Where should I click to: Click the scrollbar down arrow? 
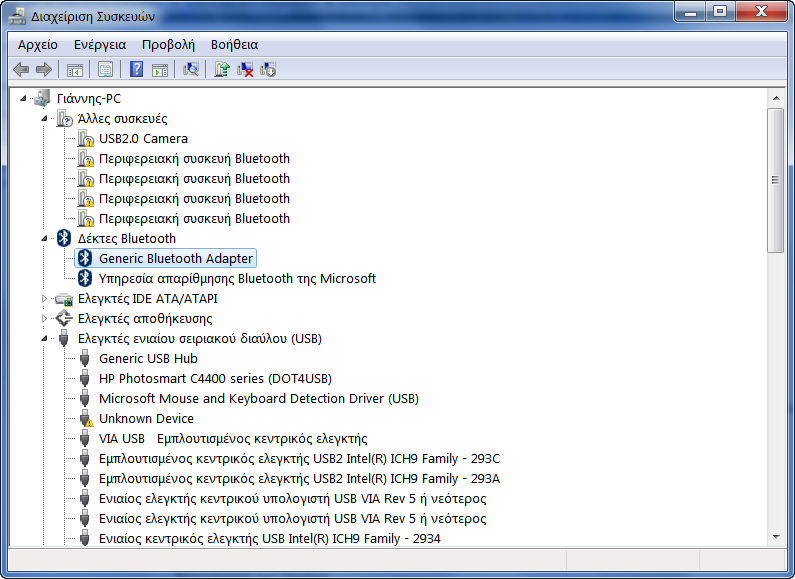(x=776, y=537)
